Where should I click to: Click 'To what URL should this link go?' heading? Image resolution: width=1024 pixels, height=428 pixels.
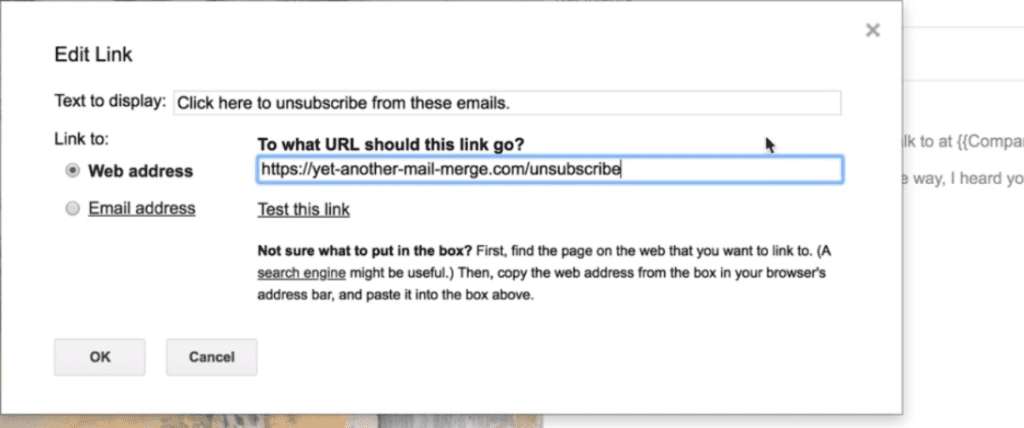(x=391, y=144)
